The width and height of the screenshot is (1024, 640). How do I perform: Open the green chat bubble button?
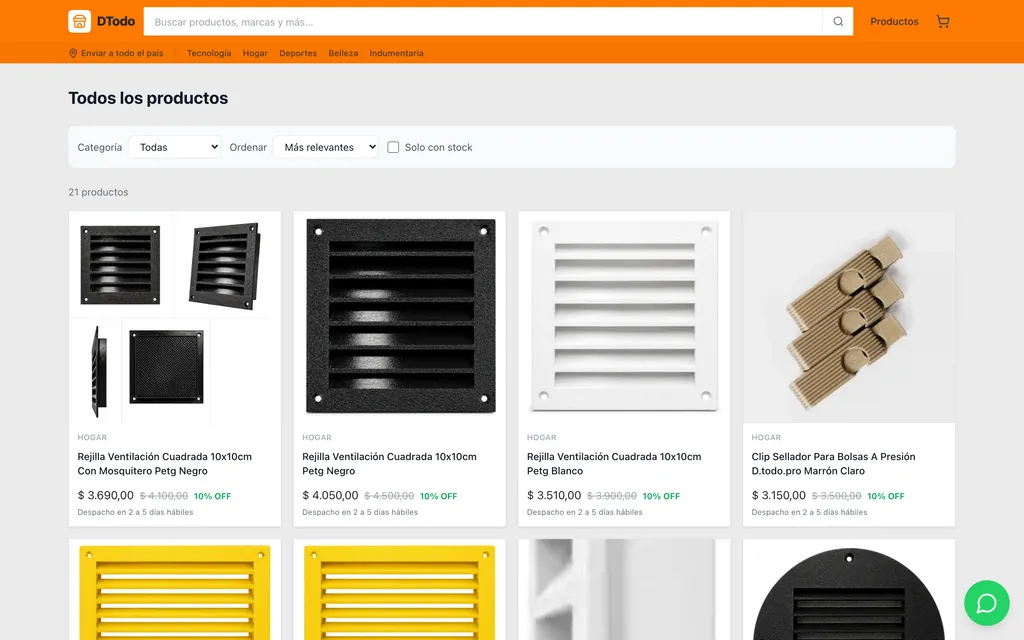coord(986,603)
